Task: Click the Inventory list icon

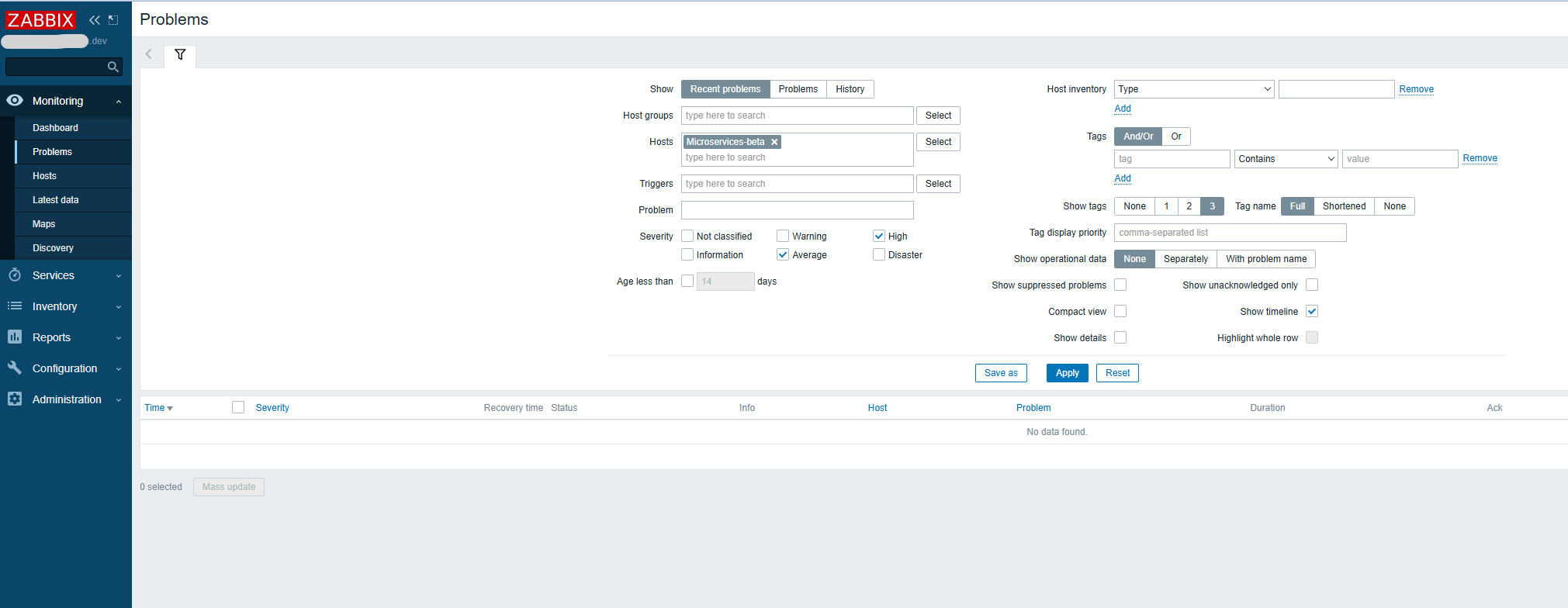Action: coord(15,306)
